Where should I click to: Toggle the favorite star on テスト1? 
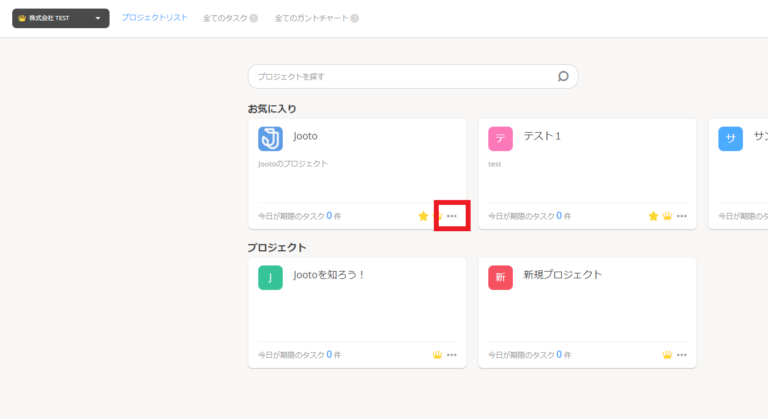click(x=653, y=215)
